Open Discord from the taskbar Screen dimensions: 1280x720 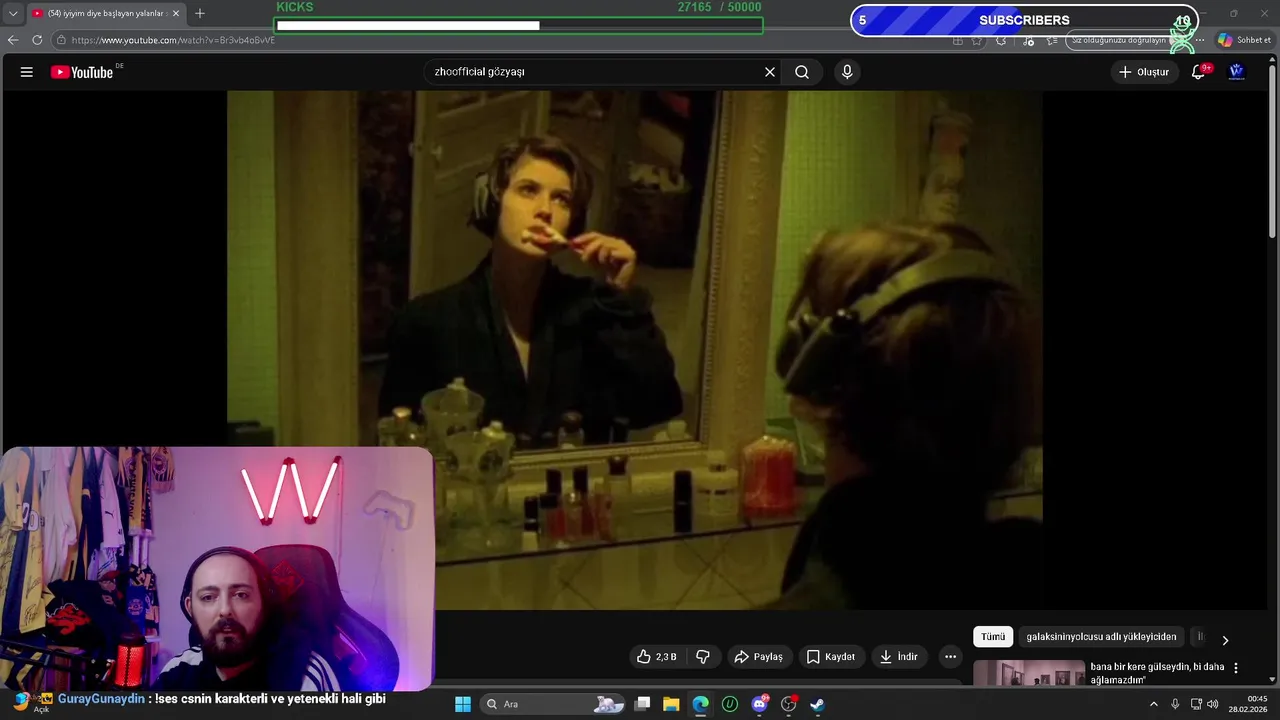tap(760, 704)
